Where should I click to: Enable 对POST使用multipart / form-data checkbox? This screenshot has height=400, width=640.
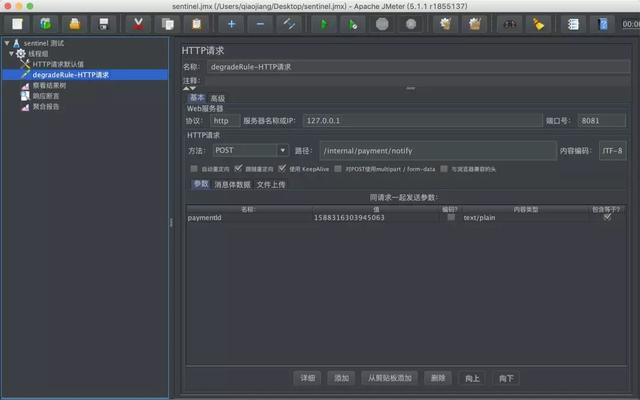pos(338,169)
